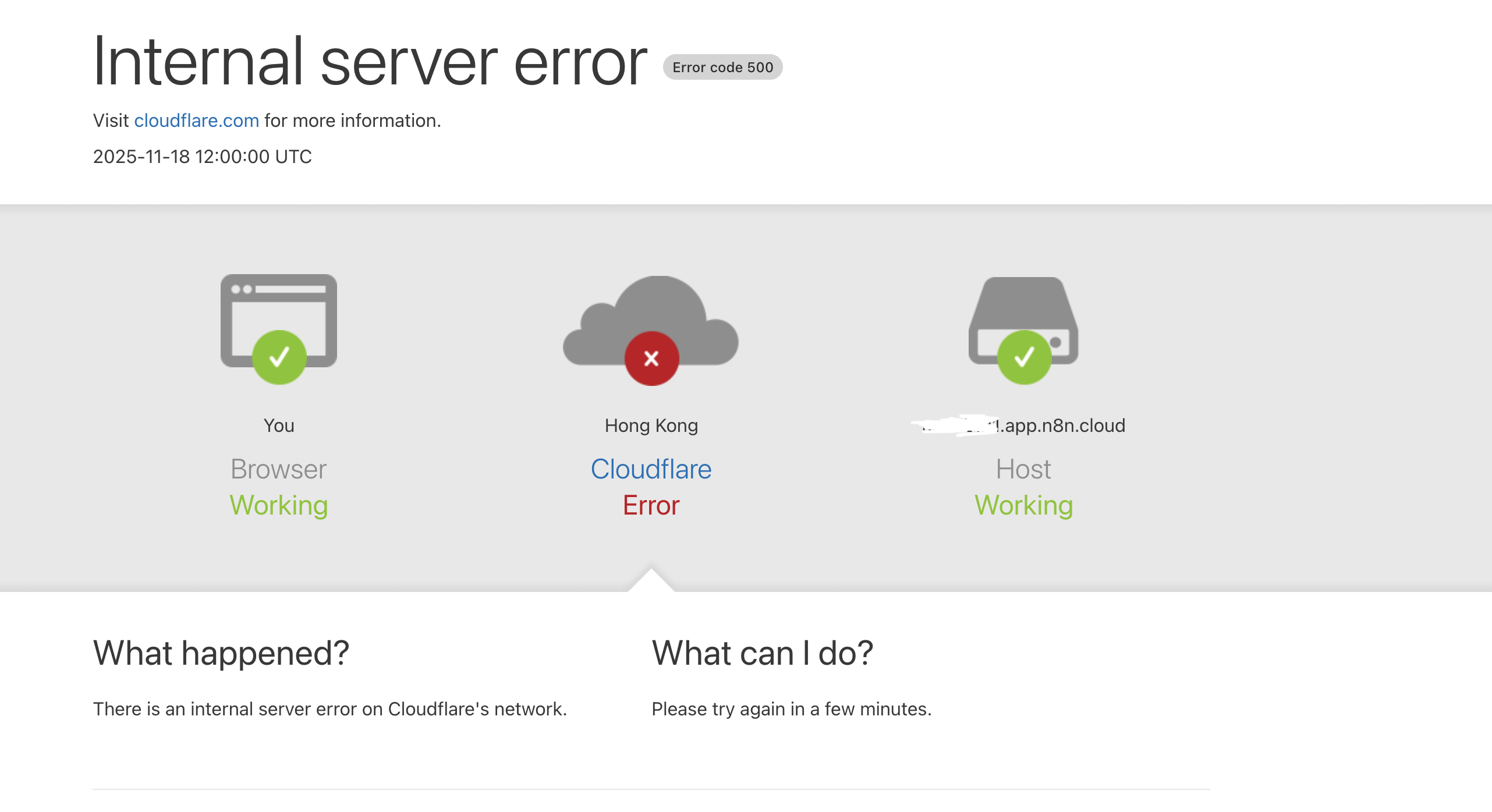Image resolution: width=1492 pixels, height=812 pixels.
Task: Click the Browser Working status text
Action: (278, 505)
